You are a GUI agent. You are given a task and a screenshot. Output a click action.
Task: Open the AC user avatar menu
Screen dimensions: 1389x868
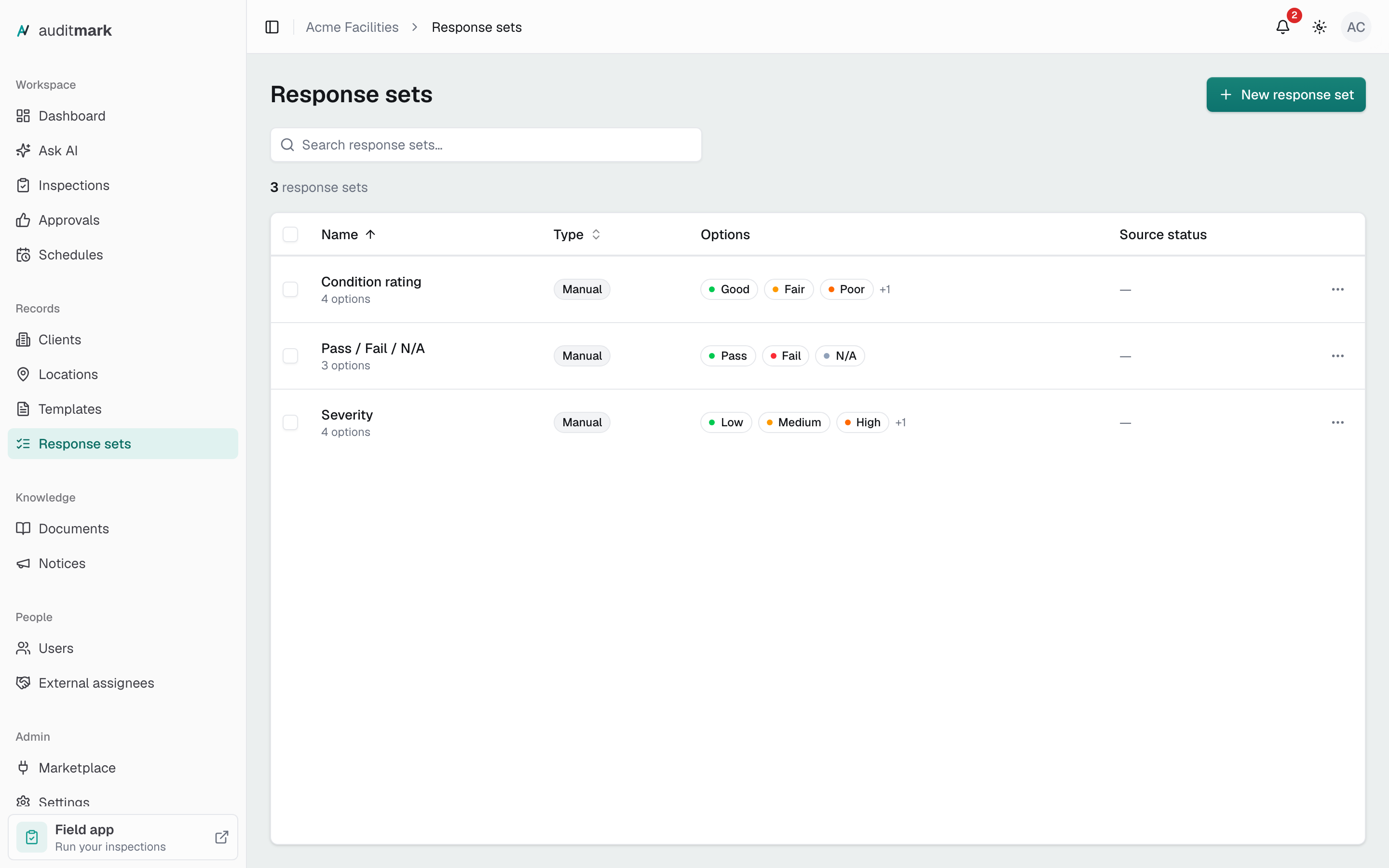(x=1356, y=27)
